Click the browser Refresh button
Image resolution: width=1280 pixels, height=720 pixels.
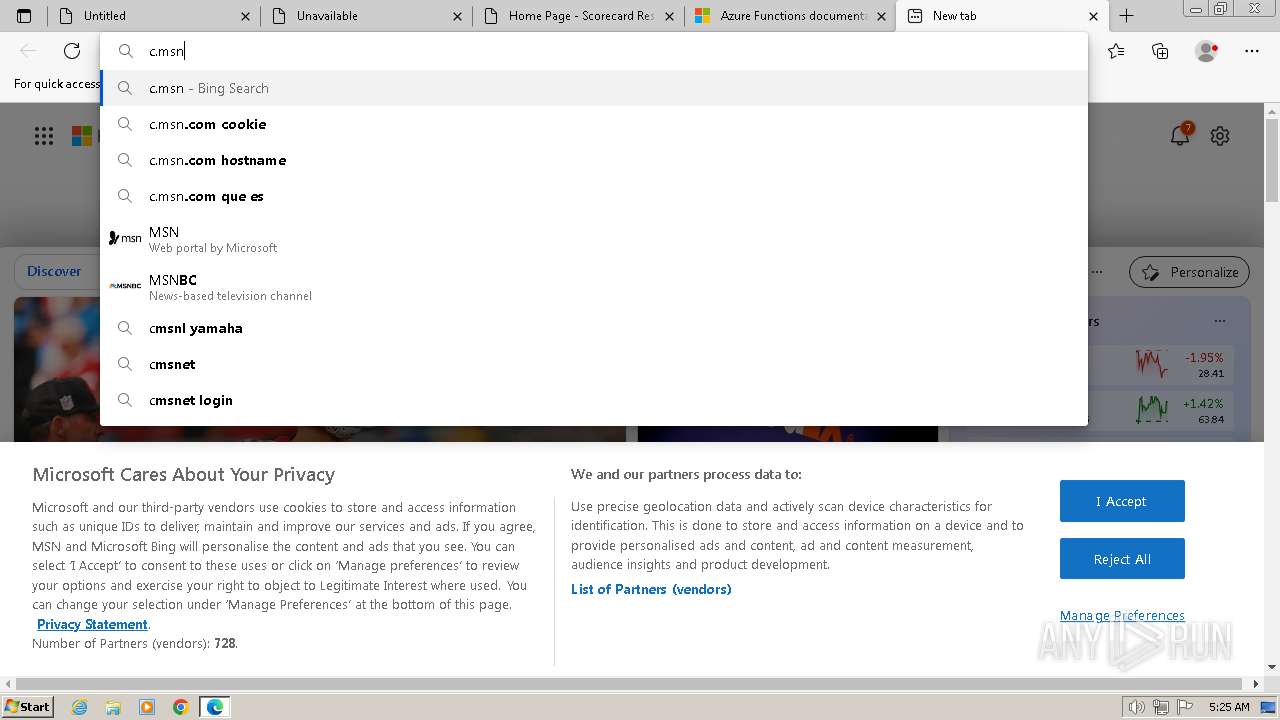[72, 51]
